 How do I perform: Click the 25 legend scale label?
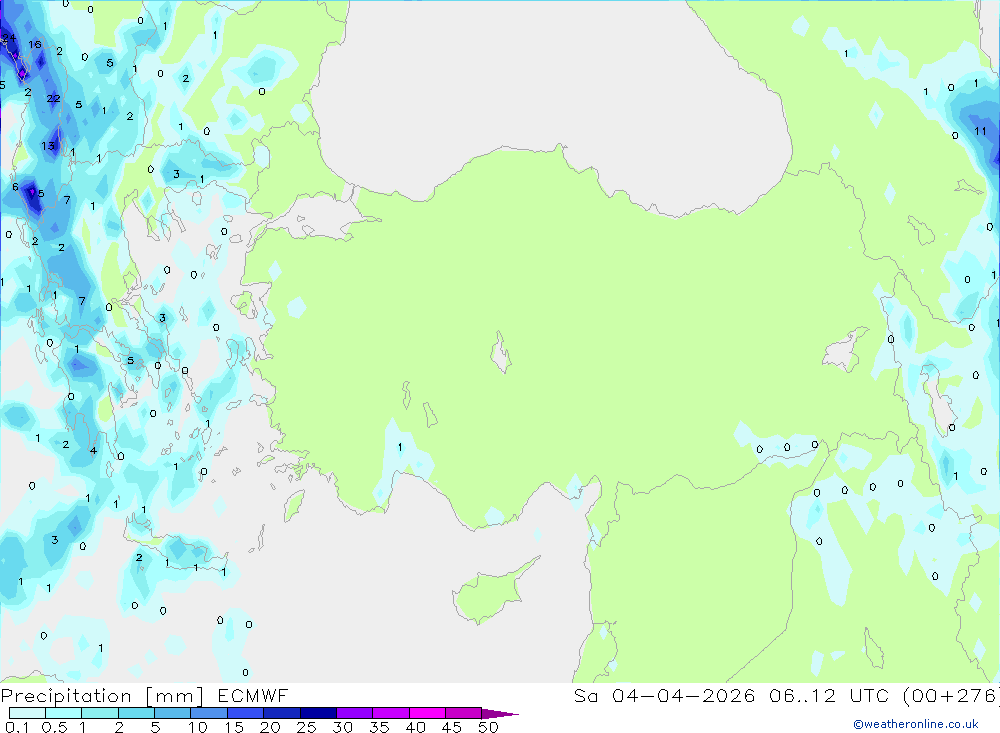click(x=306, y=727)
